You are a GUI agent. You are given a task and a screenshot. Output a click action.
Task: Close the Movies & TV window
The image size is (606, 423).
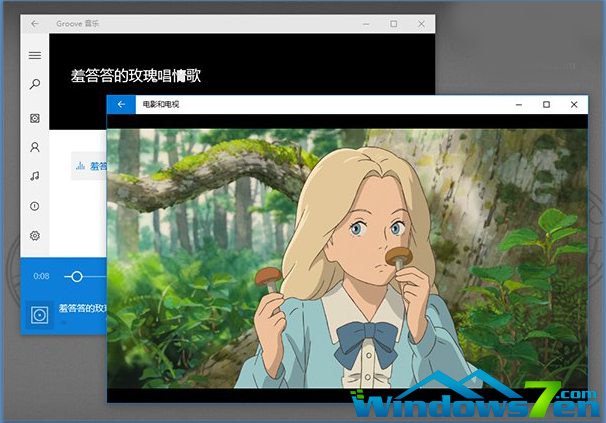pos(574,105)
